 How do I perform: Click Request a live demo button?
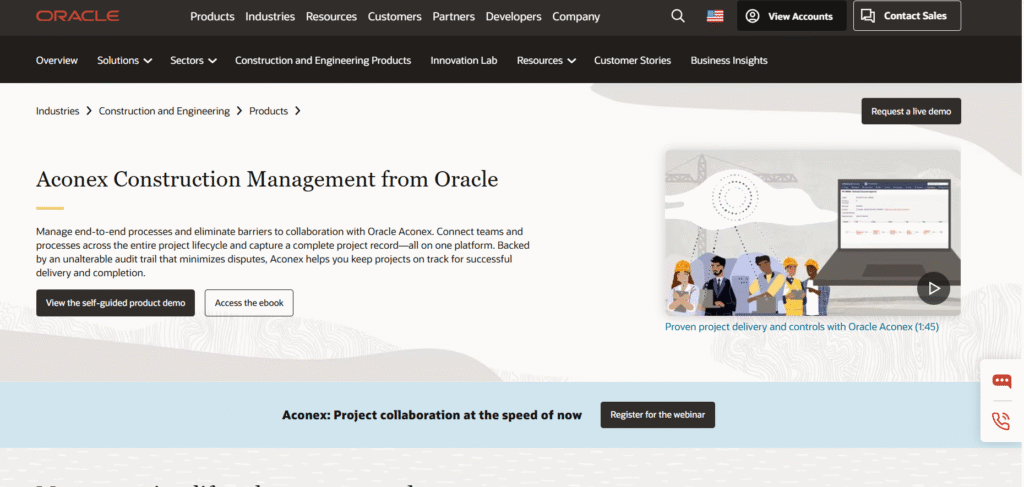coord(911,111)
